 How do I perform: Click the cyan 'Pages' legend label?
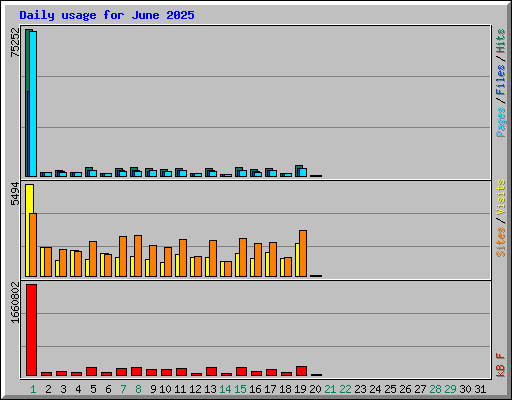click(x=501, y=122)
